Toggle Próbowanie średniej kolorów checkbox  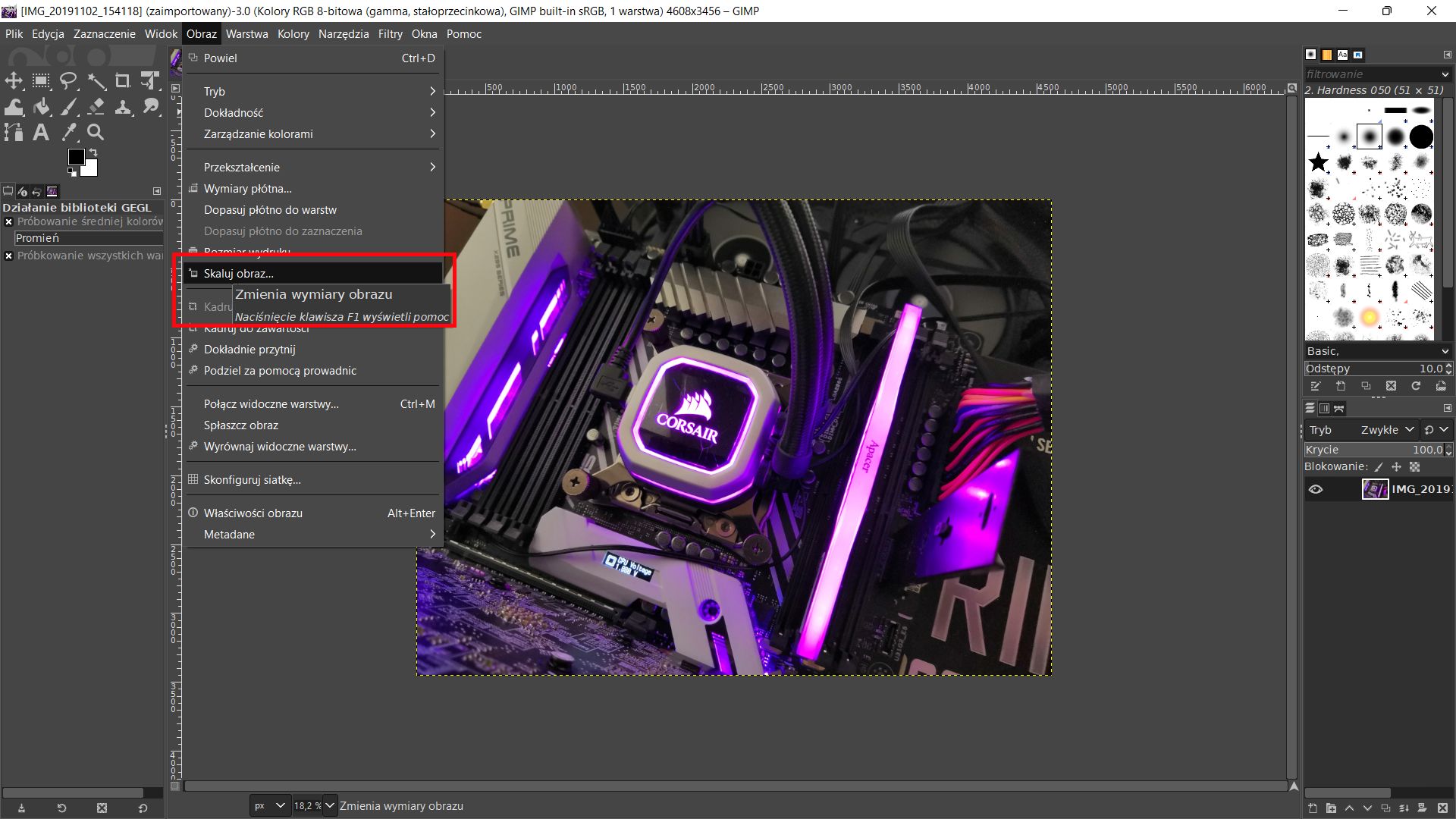8,221
